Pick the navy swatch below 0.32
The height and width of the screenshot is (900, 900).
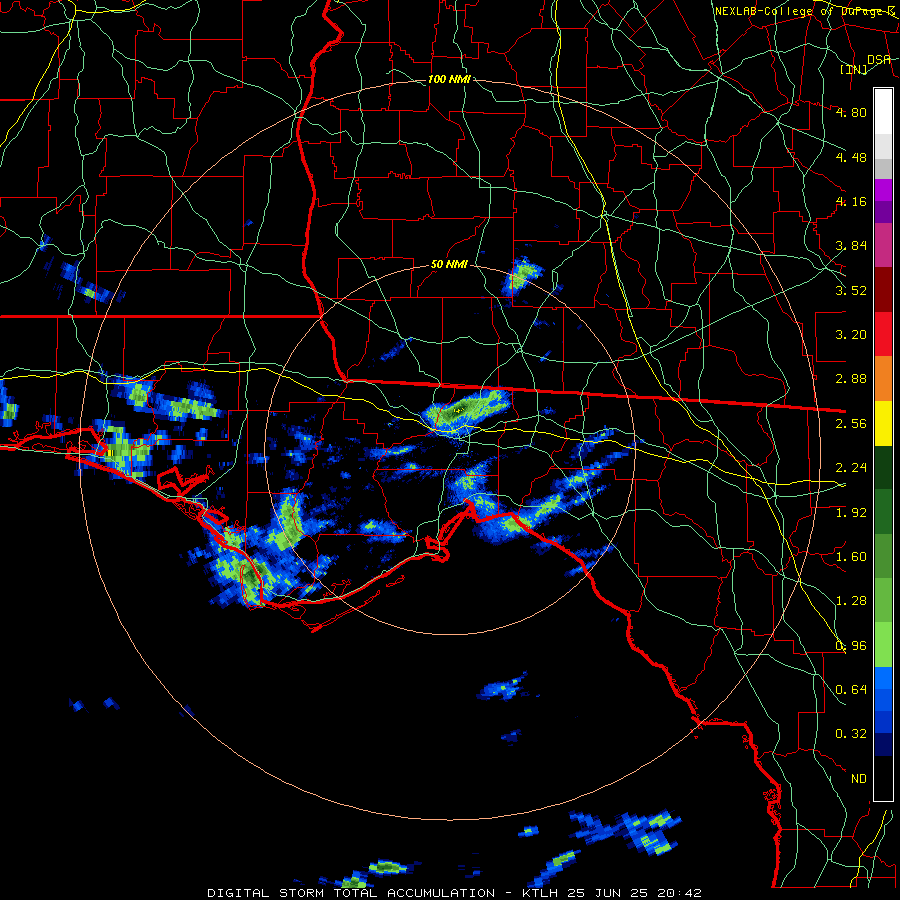click(x=883, y=745)
